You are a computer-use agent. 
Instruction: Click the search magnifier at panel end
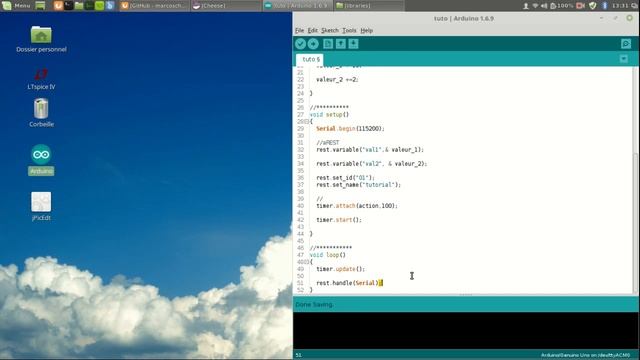pyautogui.click(x=635, y=6)
